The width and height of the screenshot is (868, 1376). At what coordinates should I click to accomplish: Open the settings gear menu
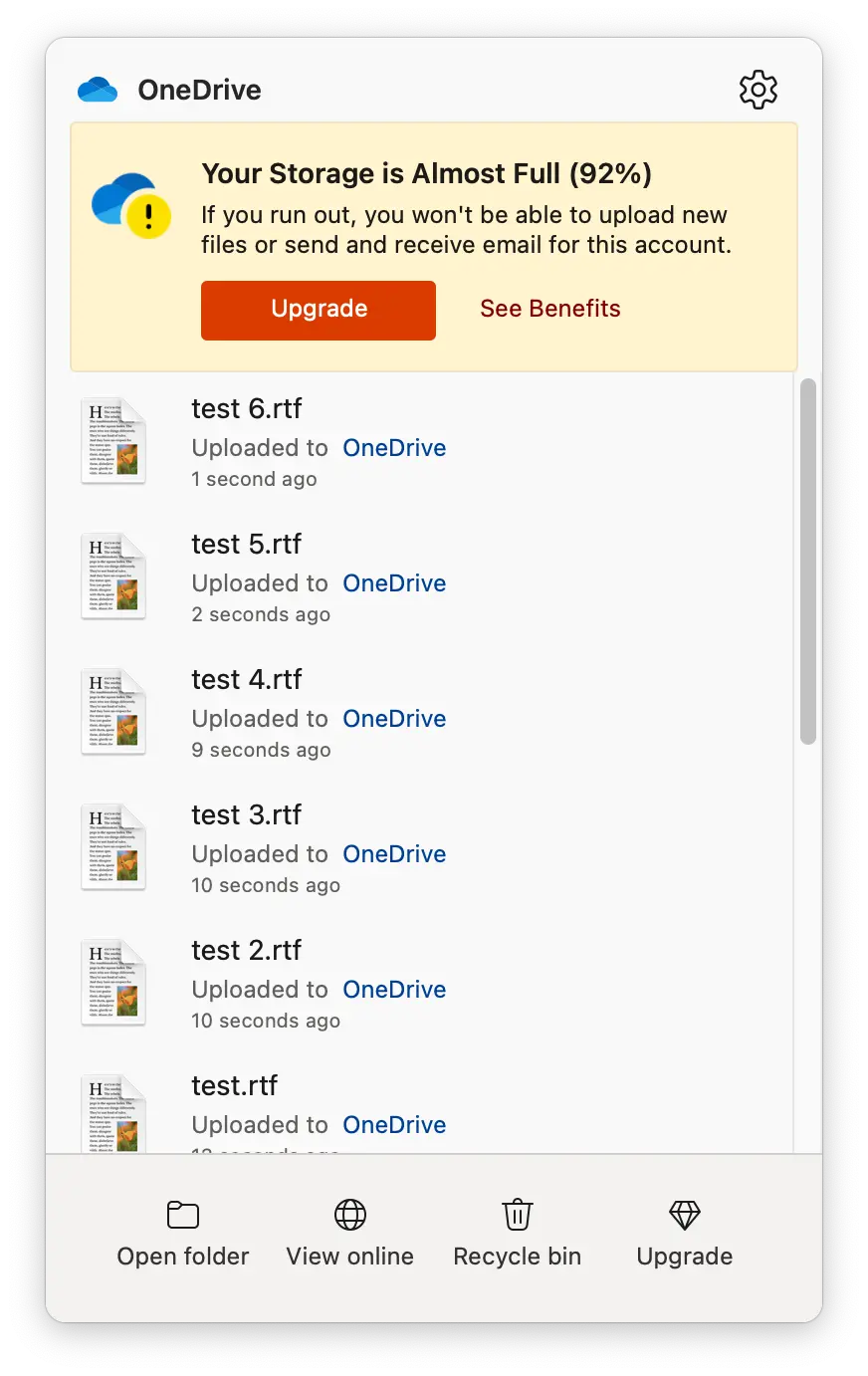pos(759,90)
